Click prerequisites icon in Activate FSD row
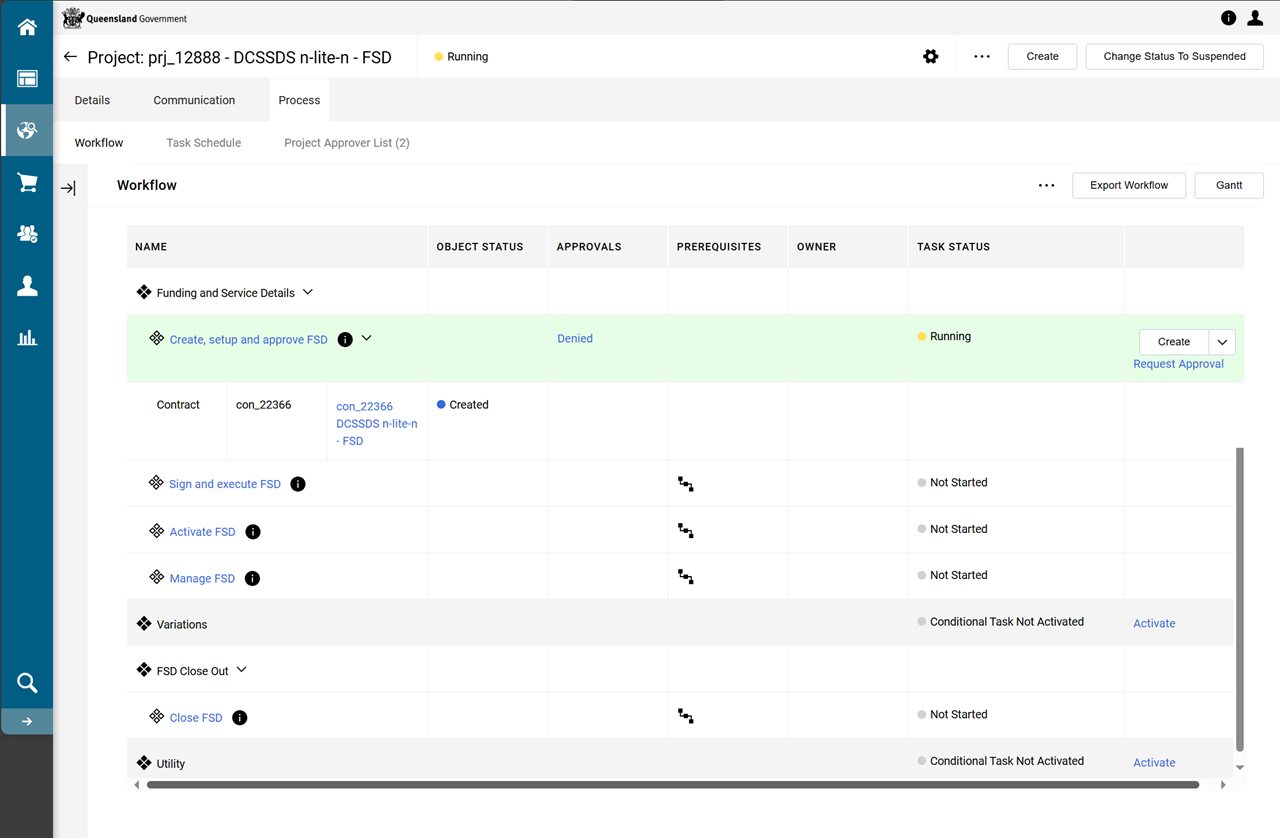Screen dimensions: 1280x839 686,530
